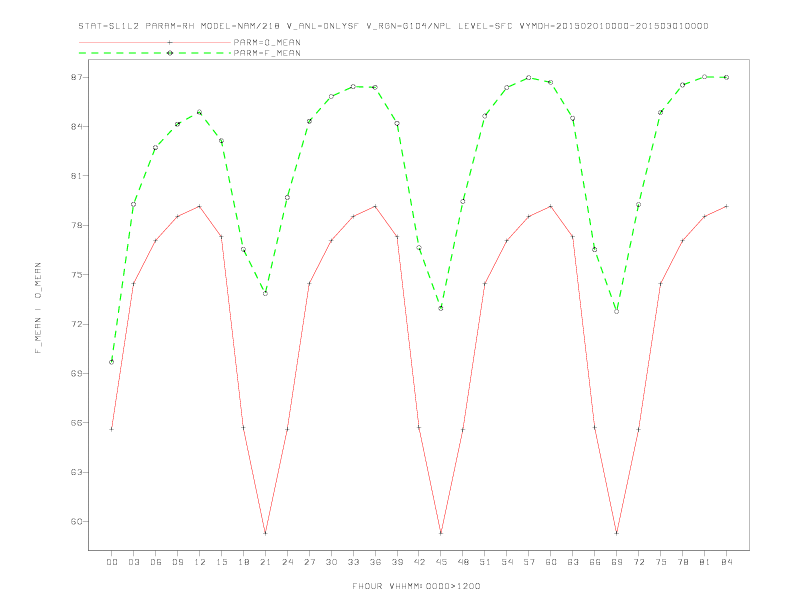Click the red O_MEAN data point at hour 36

tap(375, 206)
